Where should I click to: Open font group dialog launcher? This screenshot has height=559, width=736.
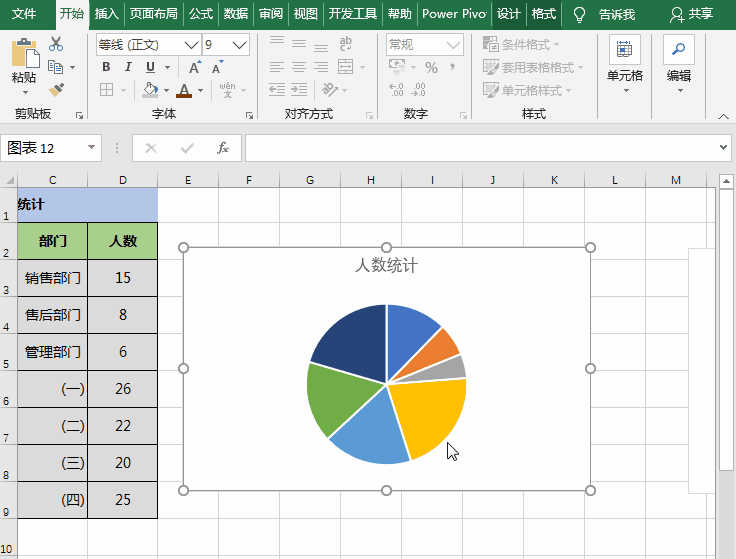(x=249, y=115)
